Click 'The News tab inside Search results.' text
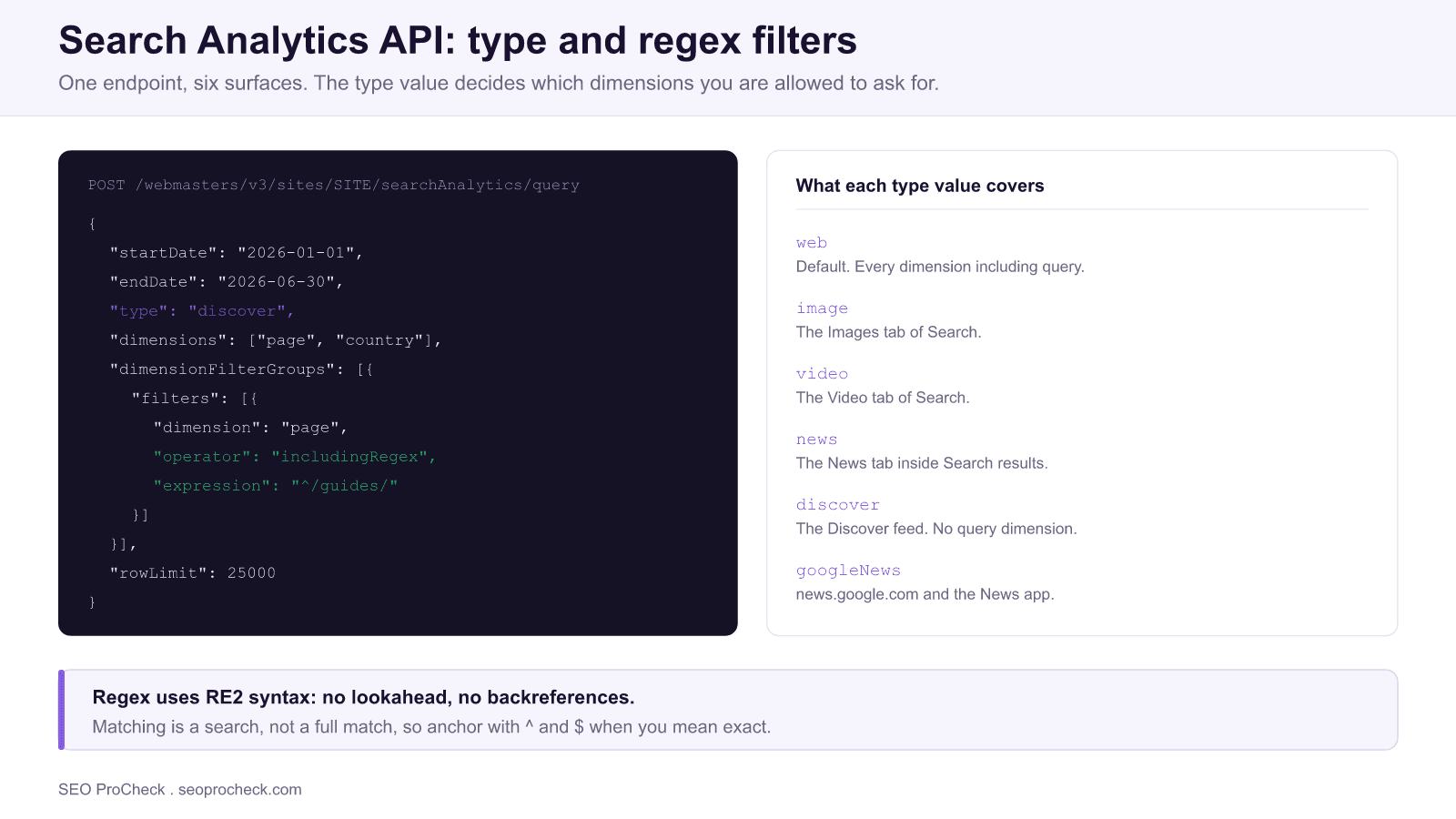The width and height of the screenshot is (1456, 819). [922, 463]
